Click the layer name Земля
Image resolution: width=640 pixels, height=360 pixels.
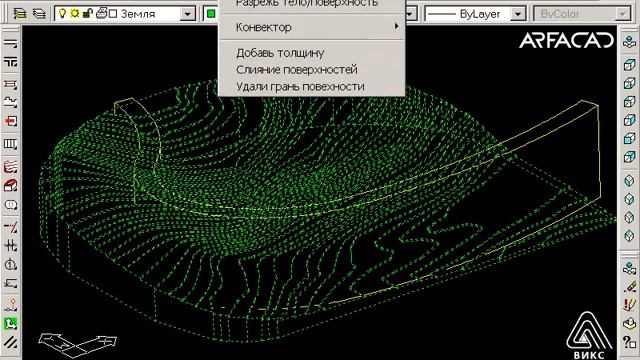tap(138, 14)
